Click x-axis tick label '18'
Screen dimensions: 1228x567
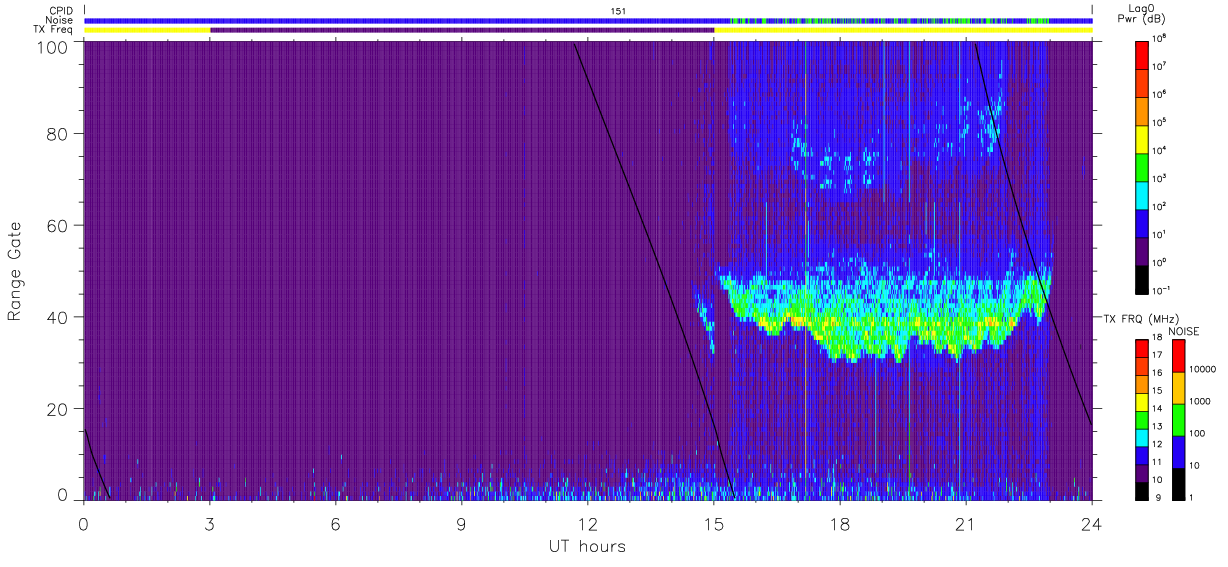[840, 524]
